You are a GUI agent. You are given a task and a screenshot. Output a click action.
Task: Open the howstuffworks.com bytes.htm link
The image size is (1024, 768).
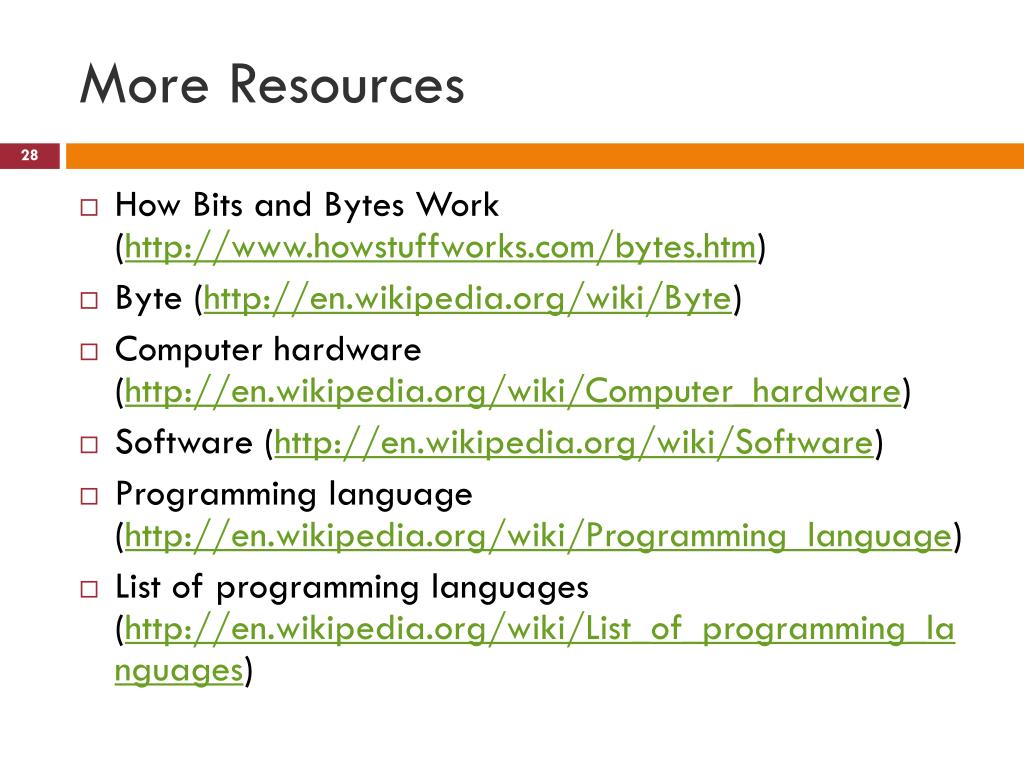[x=440, y=248]
